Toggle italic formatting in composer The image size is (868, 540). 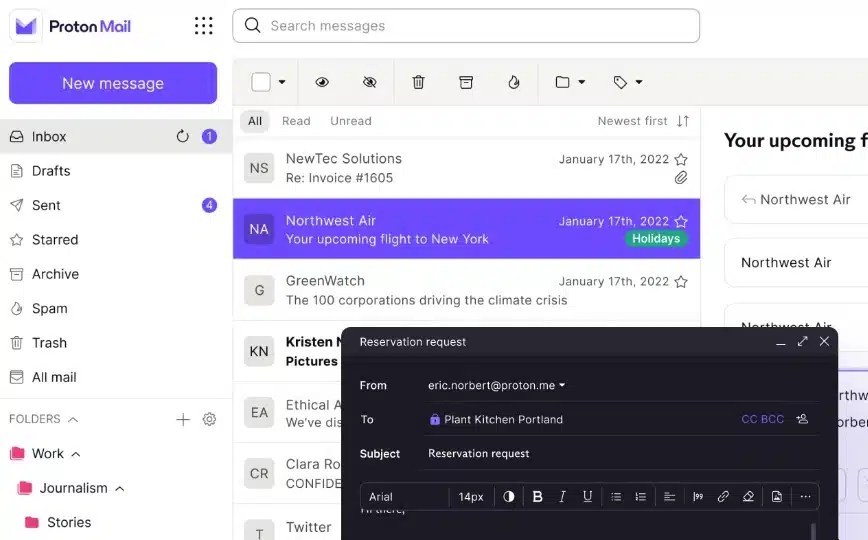pos(562,497)
